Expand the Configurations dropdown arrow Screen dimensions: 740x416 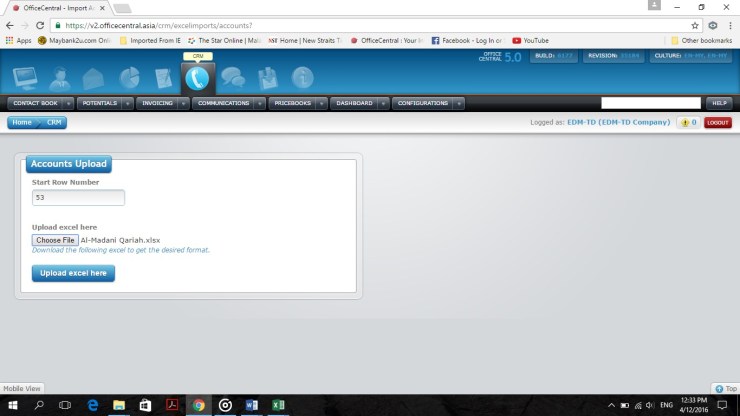pyautogui.click(x=457, y=103)
